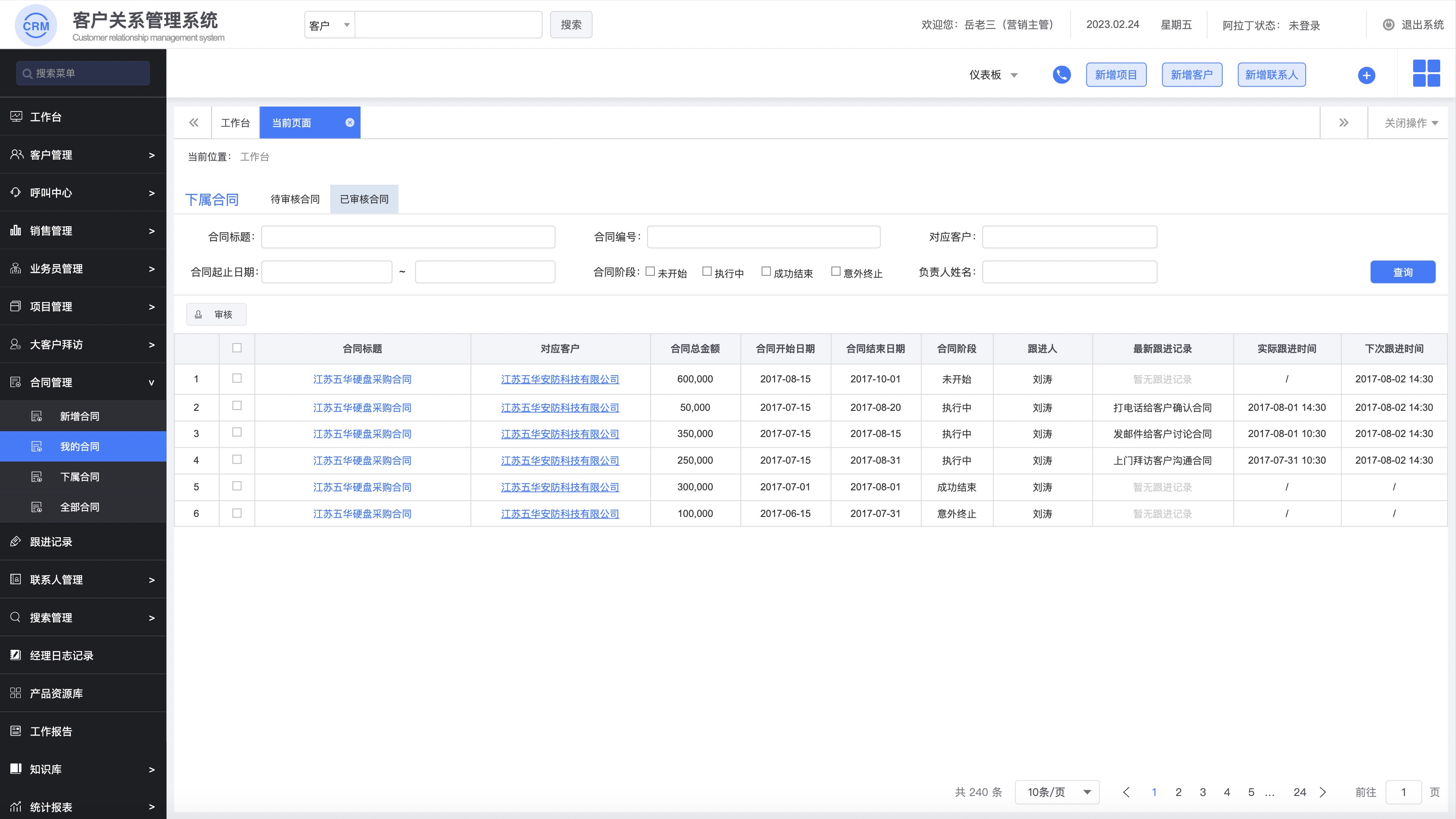The width and height of the screenshot is (1456, 819).
Task: Click the 新增客户 button
Action: point(1192,74)
